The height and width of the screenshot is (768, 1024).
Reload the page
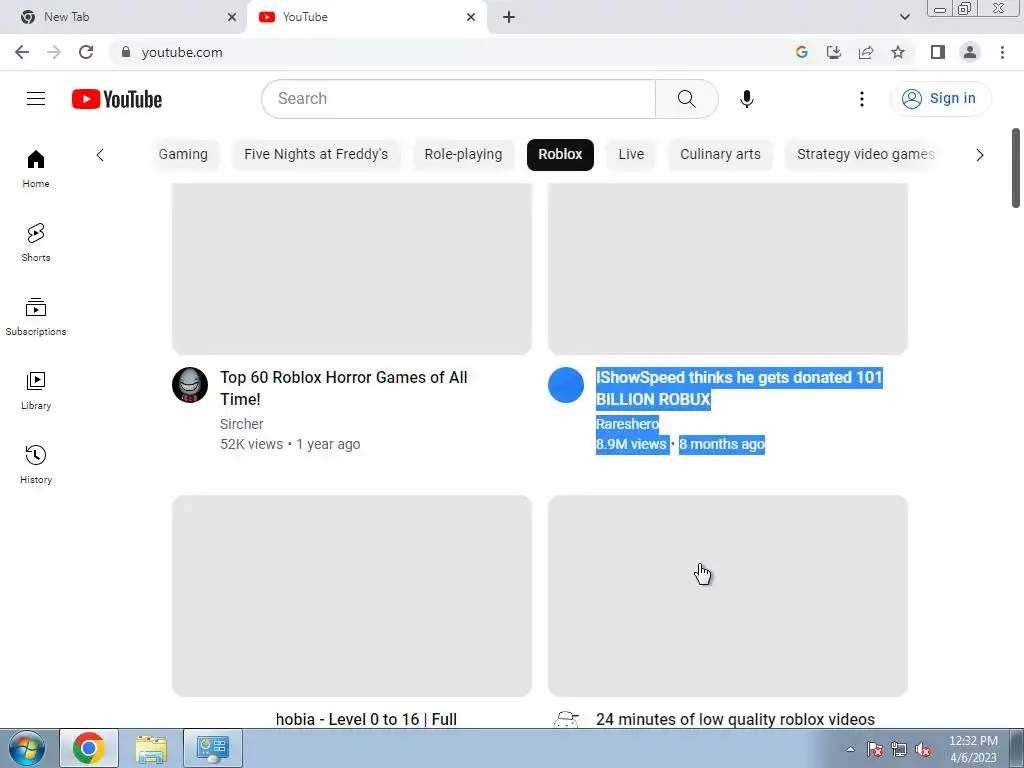(86, 52)
